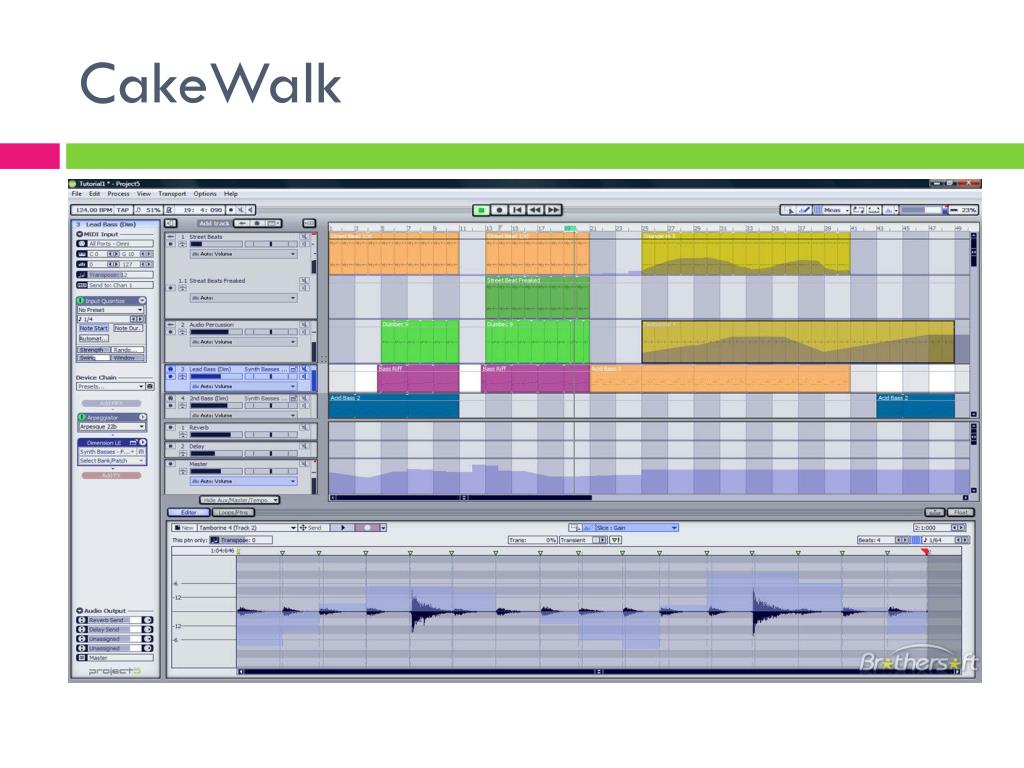Image resolution: width=1024 pixels, height=768 pixels.
Task: Click the TAP tempo button
Action: tap(123, 210)
